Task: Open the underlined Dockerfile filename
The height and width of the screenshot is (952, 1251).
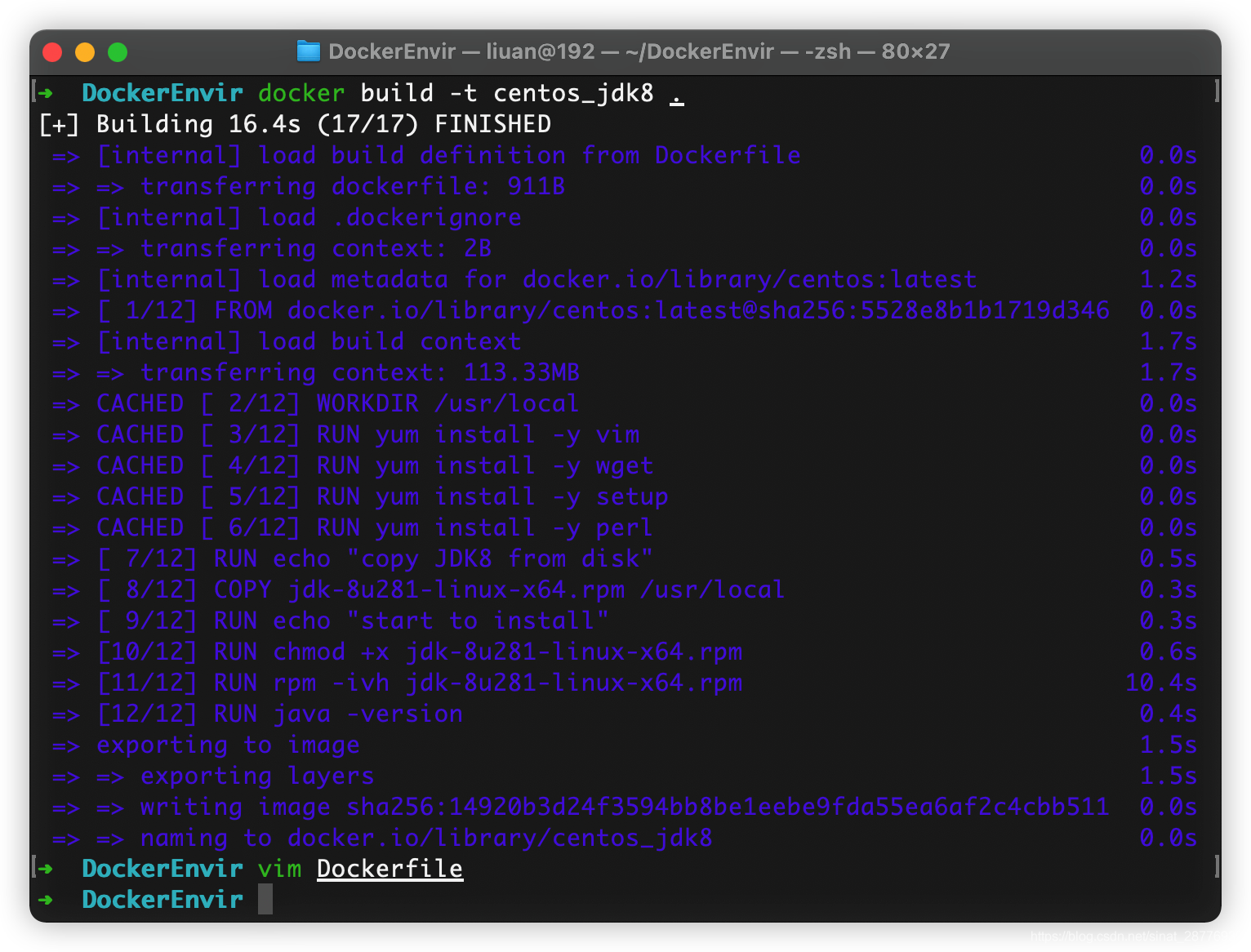Action: click(390, 868)
